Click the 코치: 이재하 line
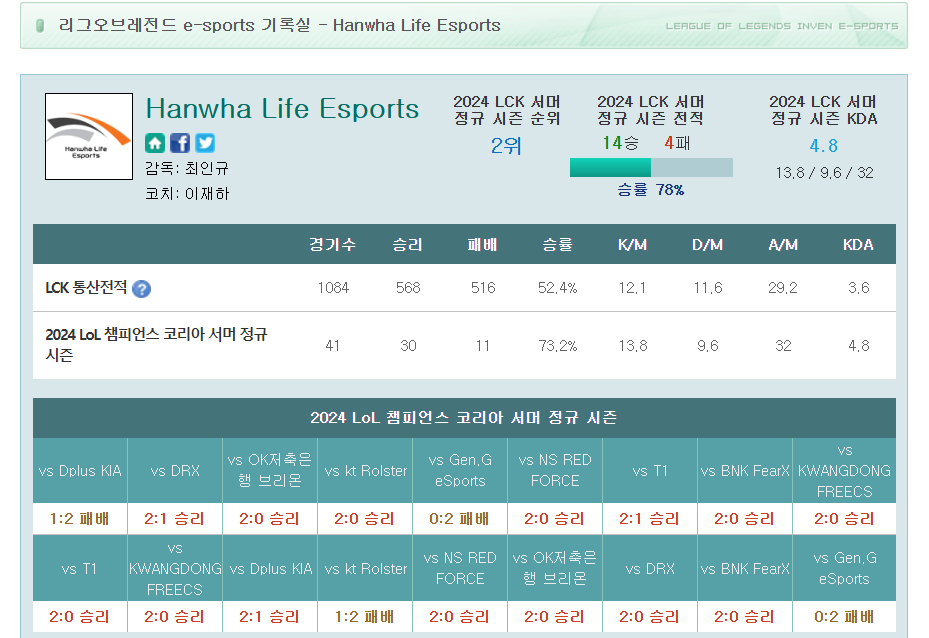 tap(187, 194)
